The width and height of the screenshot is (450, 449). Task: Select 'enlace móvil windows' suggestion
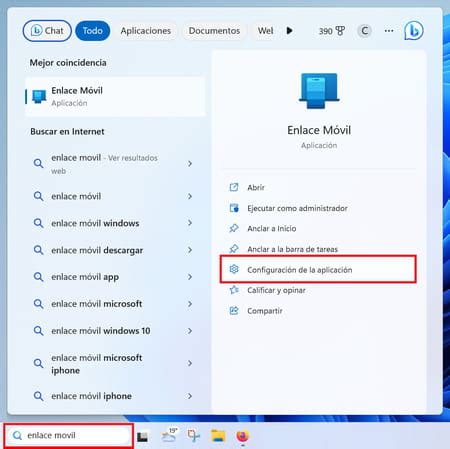(115, 223)
